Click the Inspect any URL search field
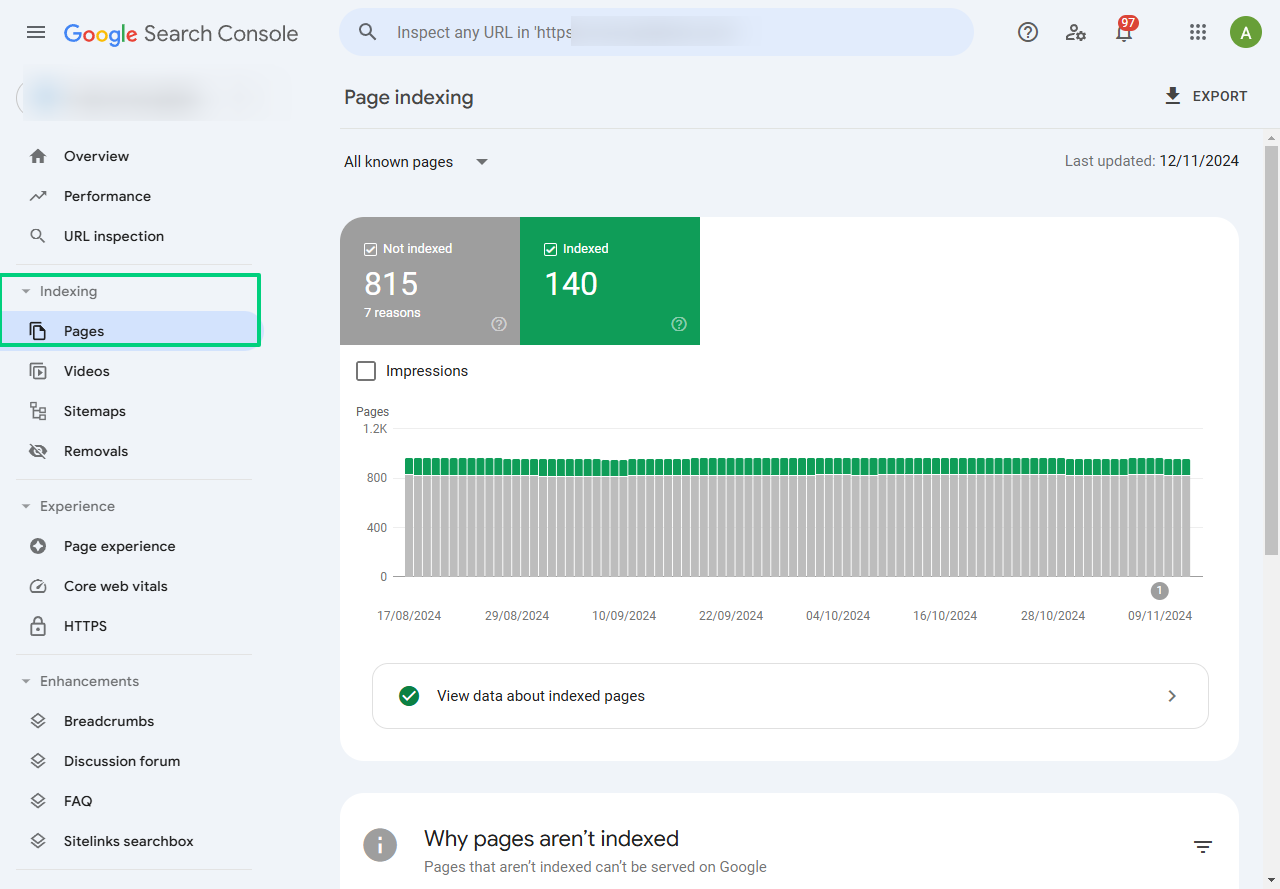 tap(656, 32)
